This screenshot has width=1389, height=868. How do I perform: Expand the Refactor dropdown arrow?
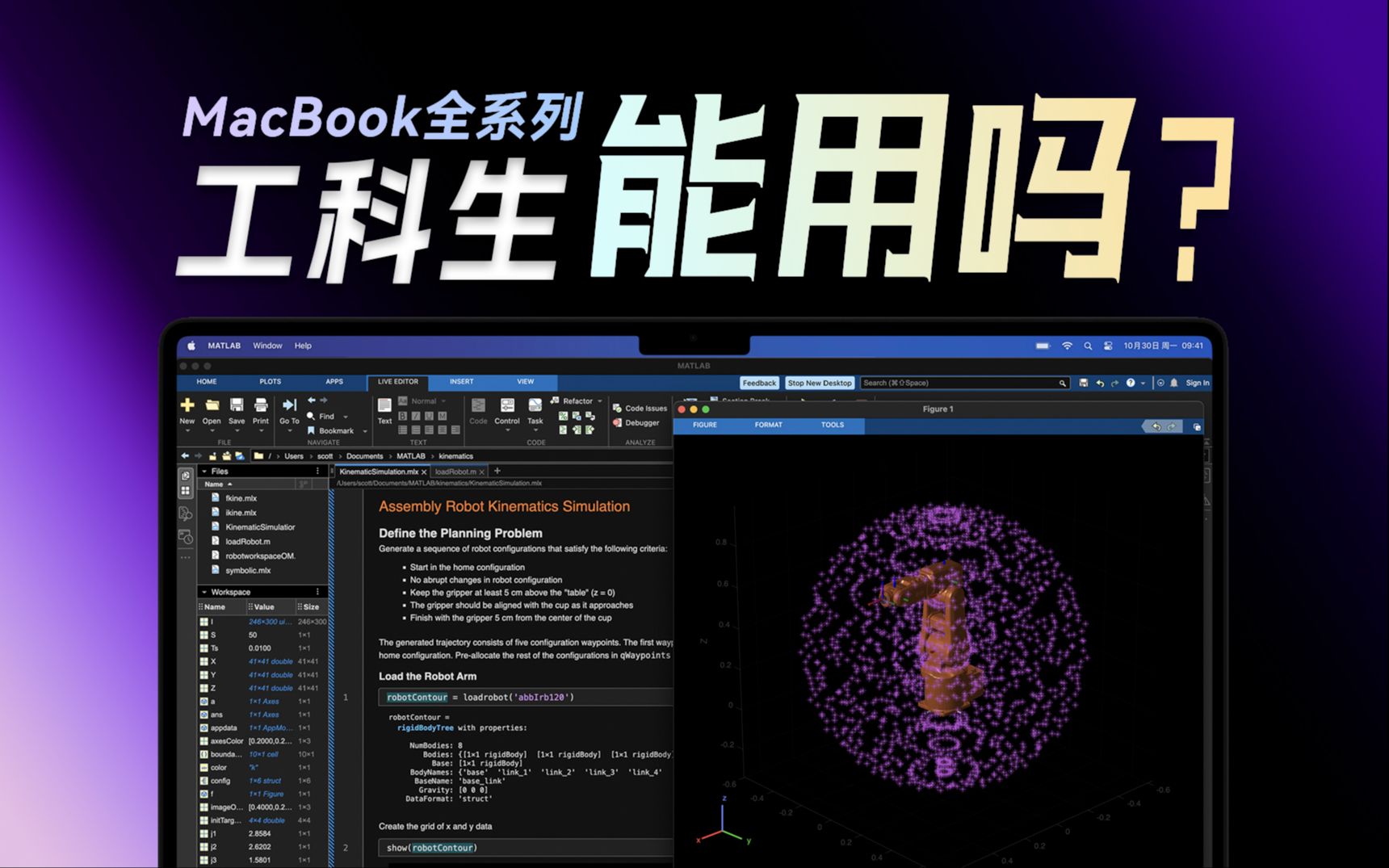point(600,401)
